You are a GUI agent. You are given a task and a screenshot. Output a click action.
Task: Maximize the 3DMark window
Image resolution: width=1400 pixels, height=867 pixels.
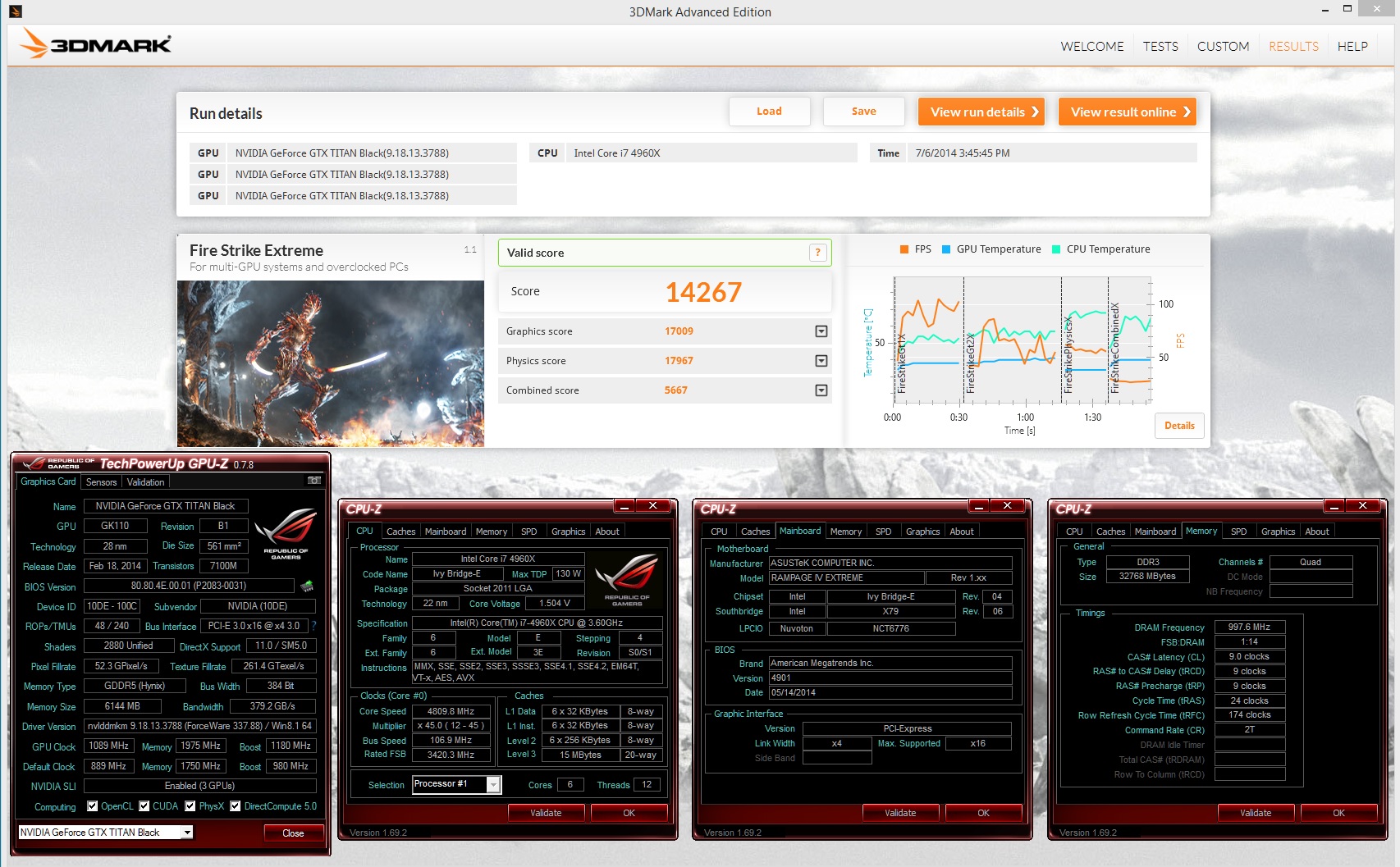click(x=1347, y=8)
